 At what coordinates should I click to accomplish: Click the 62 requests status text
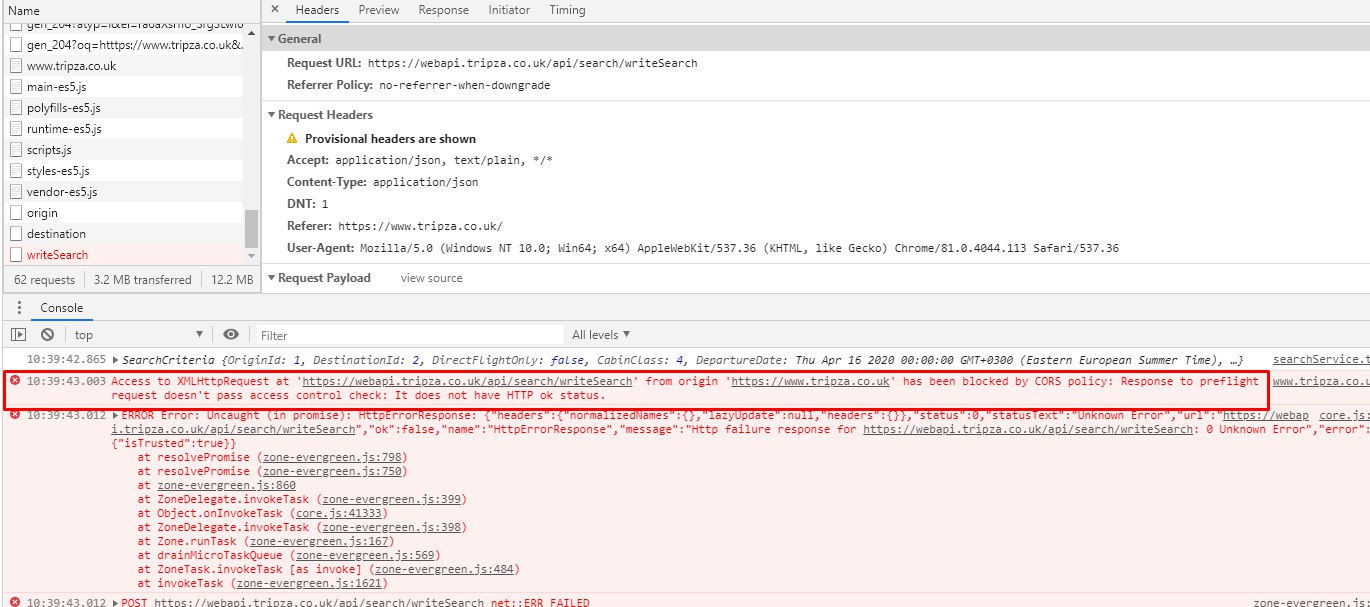point(45,280)
